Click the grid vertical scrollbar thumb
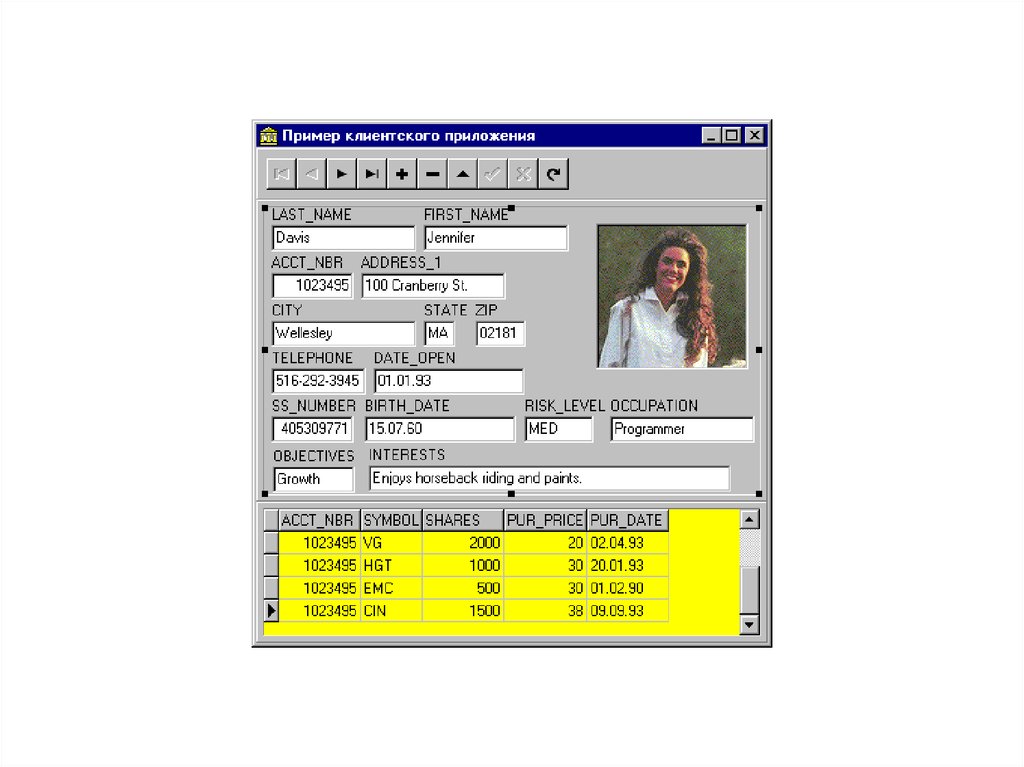 (749, 591)
